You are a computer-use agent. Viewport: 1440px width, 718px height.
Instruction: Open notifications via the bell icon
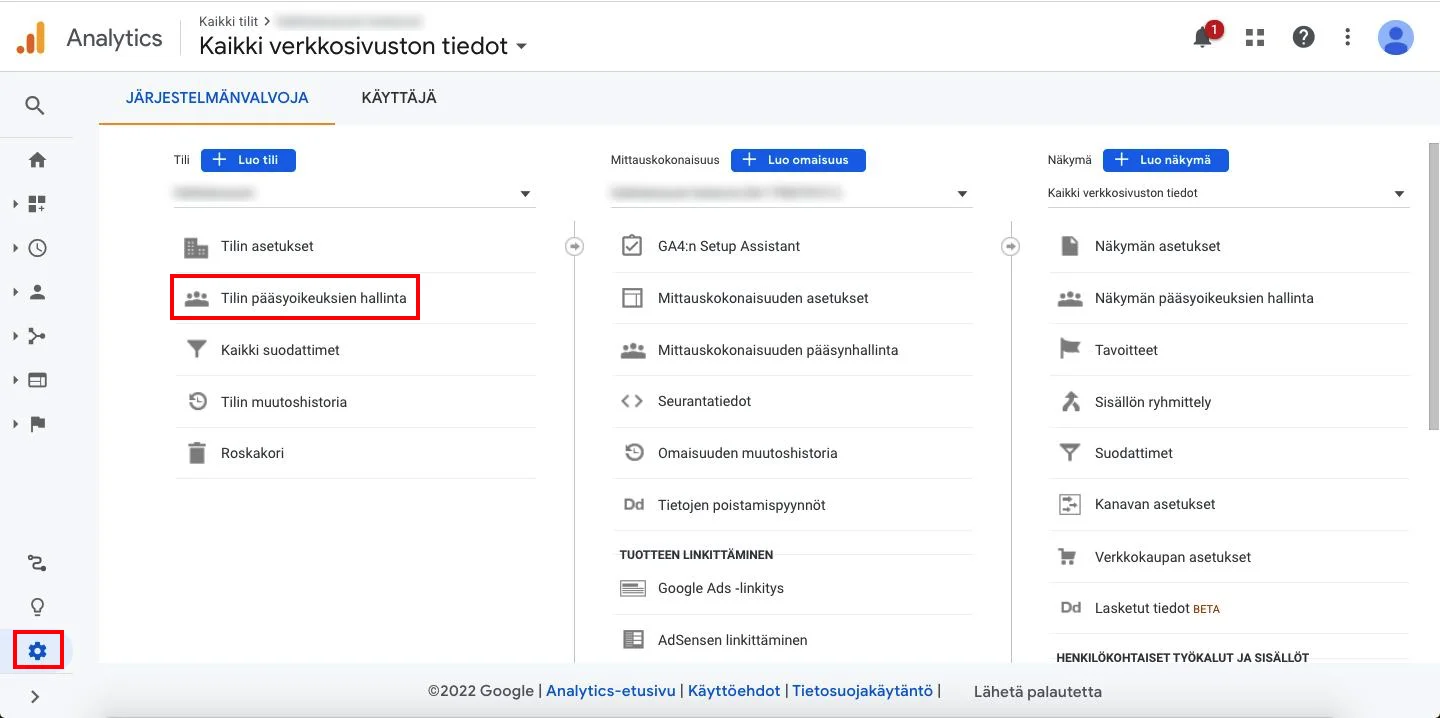(1203, 36)
